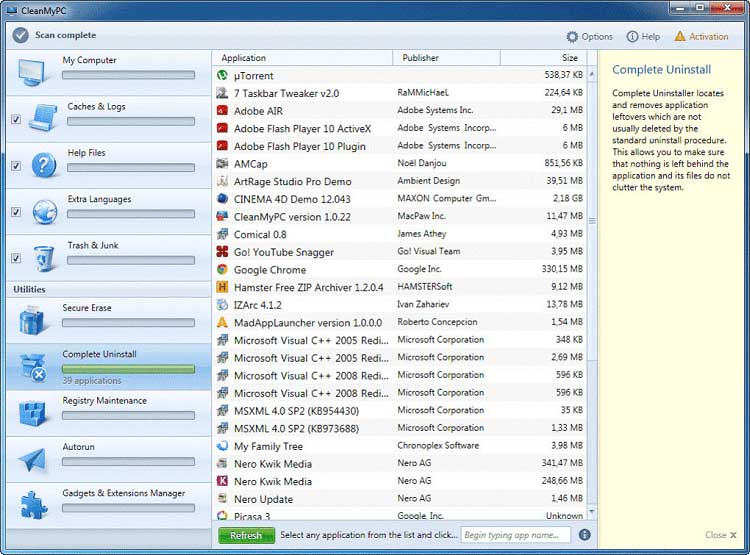Screen dimensions: 750x555
Task: Uncheck the Extra Languages checkbox
Action: (16, 212)
